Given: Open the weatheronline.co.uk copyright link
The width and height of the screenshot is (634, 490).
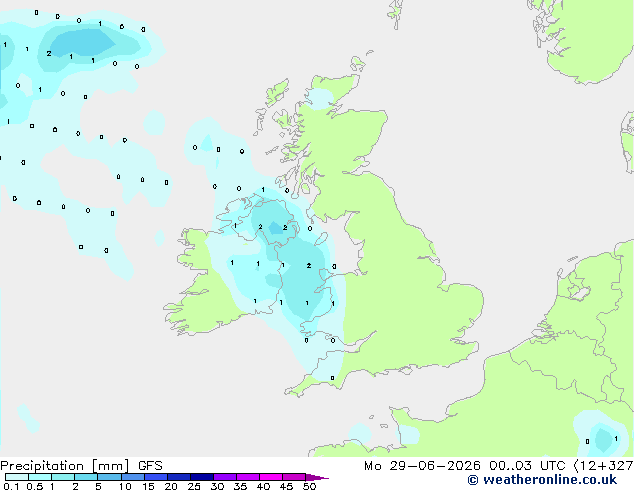Looking at the screenshot, I should (x=542, y=480).
